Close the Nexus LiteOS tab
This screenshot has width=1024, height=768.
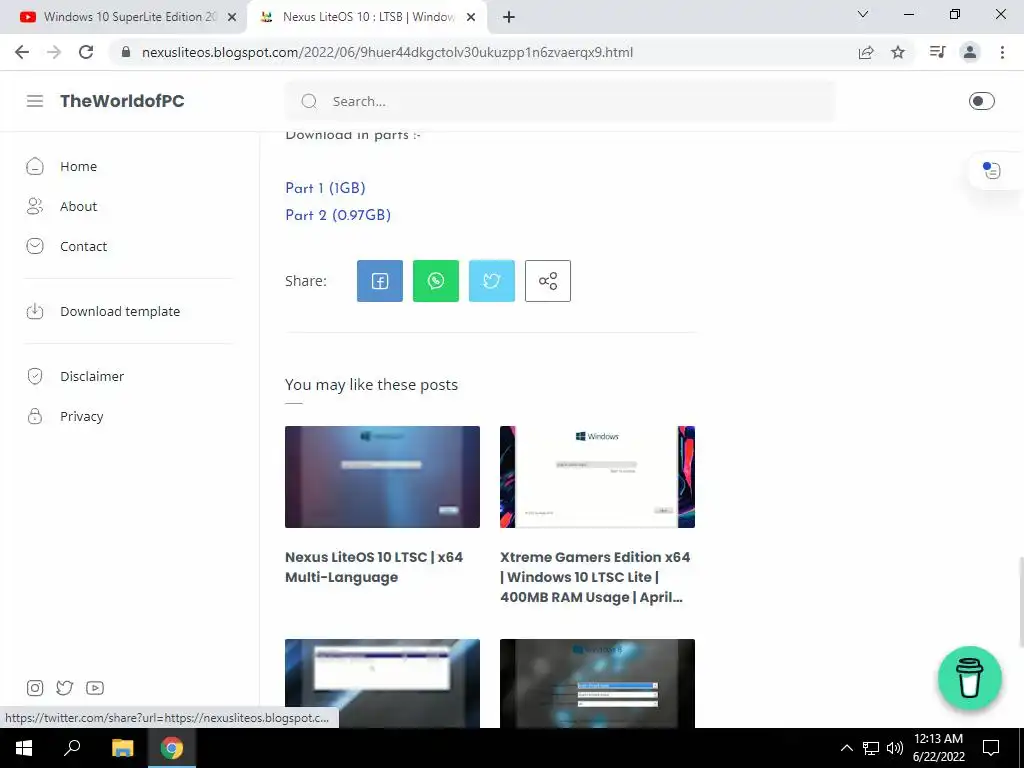click(x=471, y=18)
